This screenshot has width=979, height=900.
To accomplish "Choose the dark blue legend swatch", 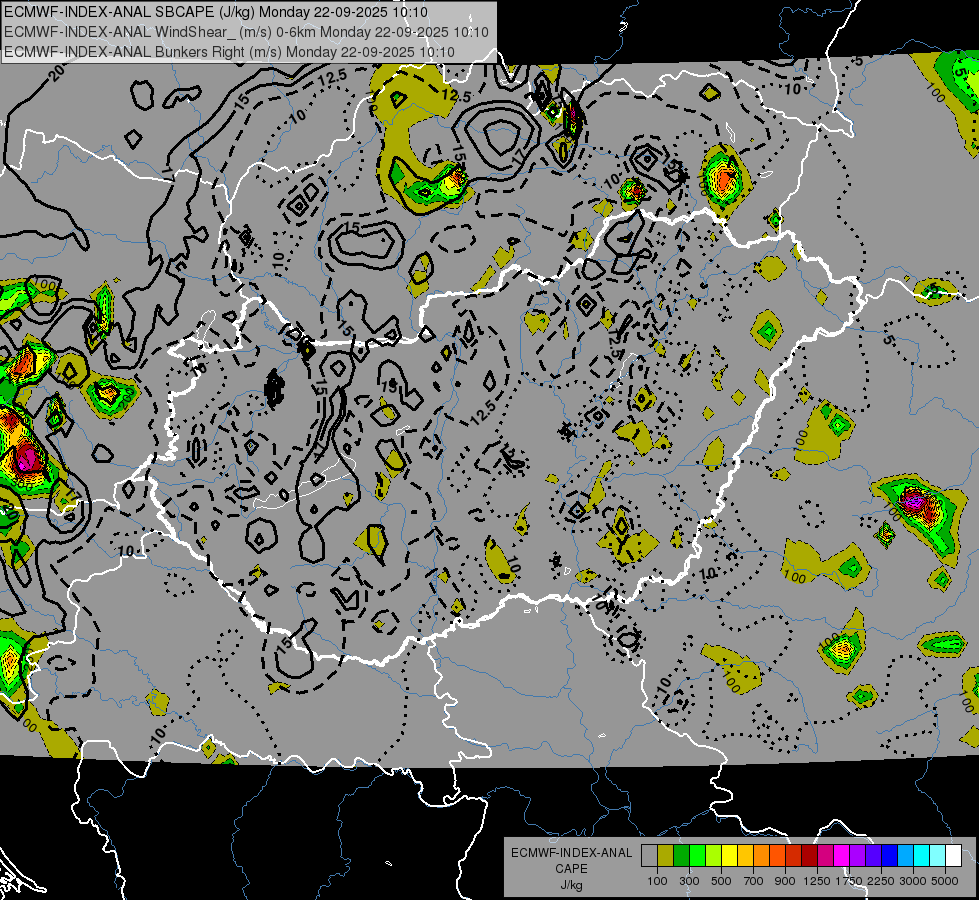I will click(889, 855).
